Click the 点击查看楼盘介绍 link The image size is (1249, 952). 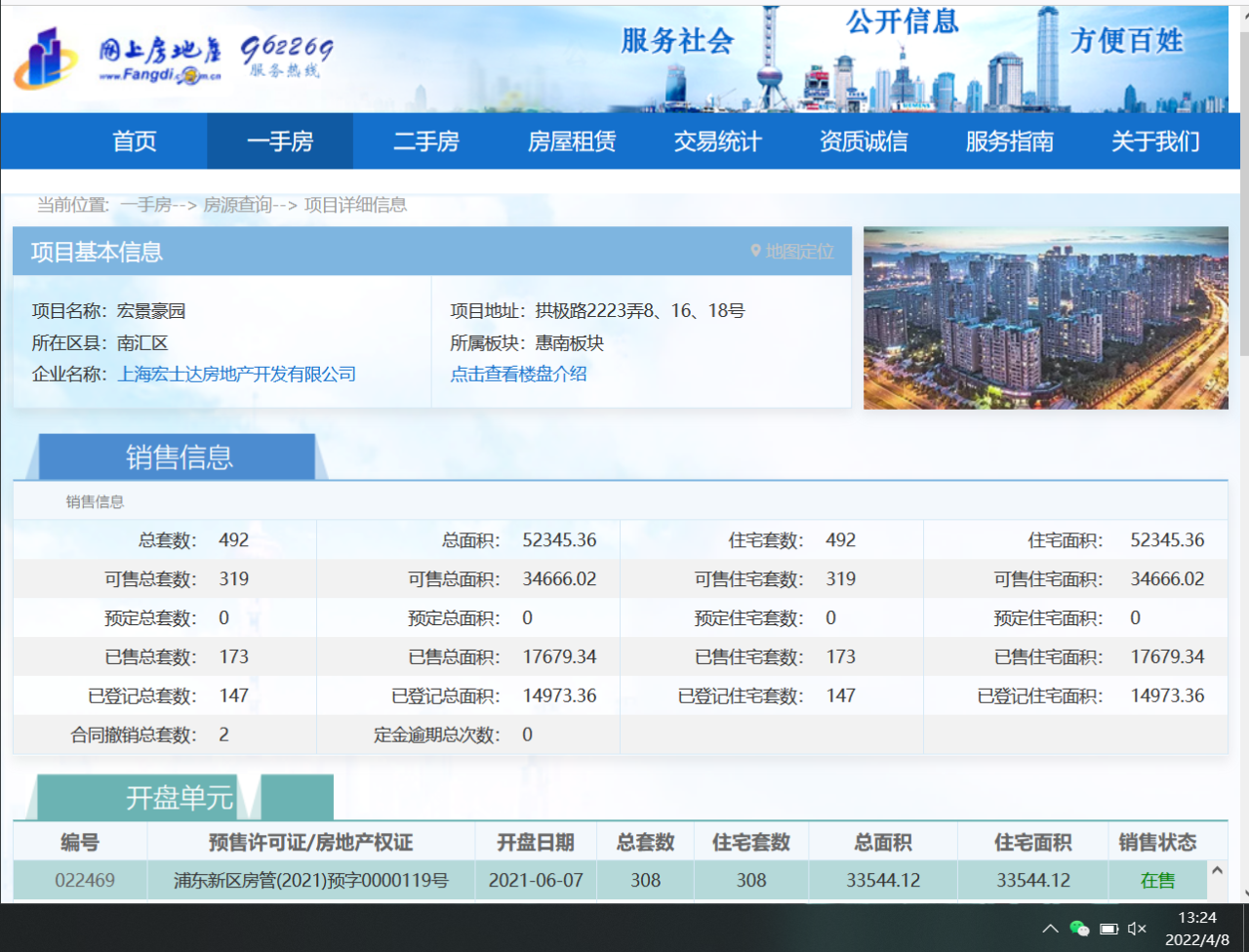[x=518, y=375]
